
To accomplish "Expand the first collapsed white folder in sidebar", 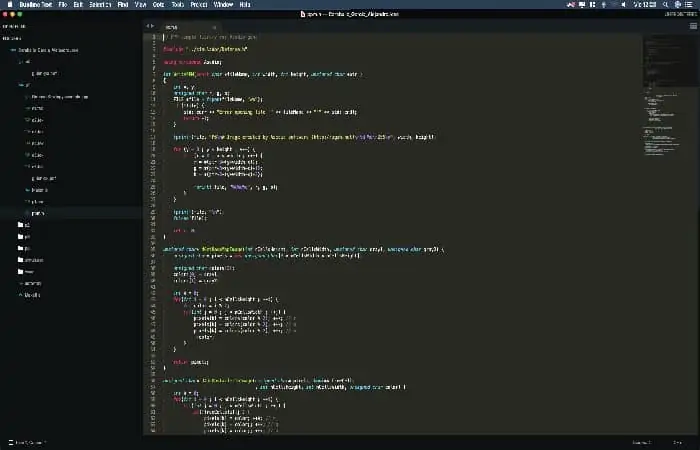I will click(x=20, y=225).
